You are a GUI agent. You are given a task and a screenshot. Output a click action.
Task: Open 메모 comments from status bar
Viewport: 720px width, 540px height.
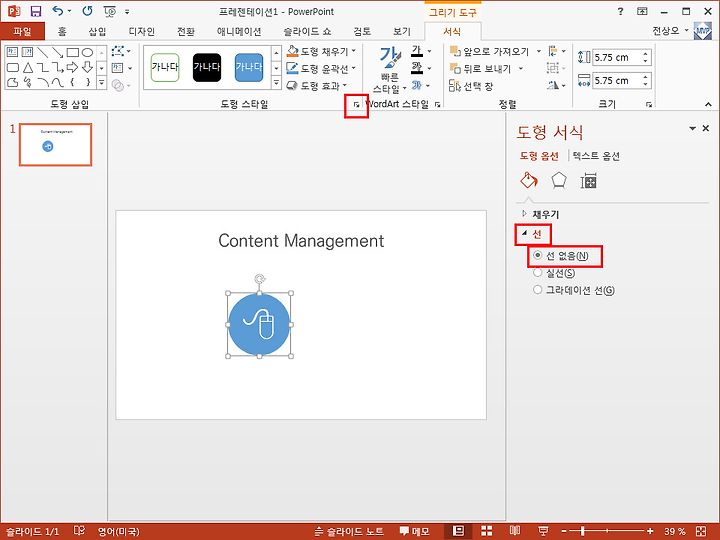414,531
